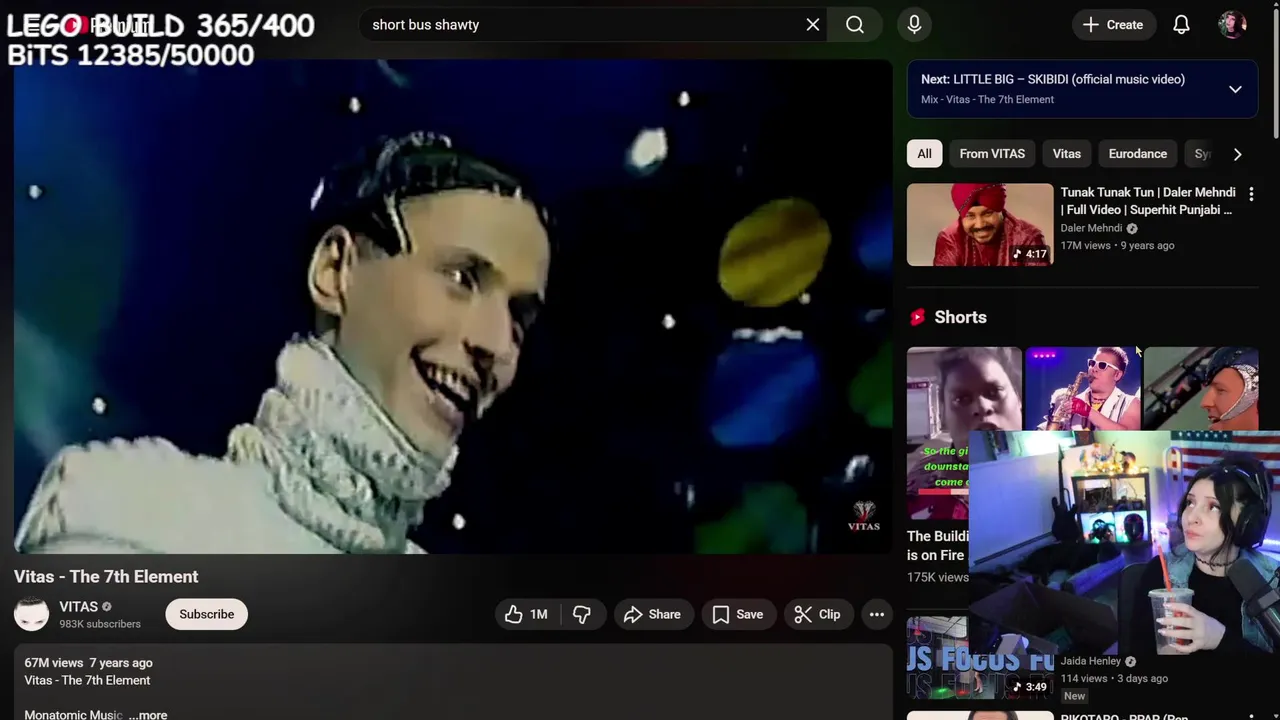The image size is (1280, 720).
Task: Open more actions three-dot menu
Action: pyautogui.click(x=877, y=614)
